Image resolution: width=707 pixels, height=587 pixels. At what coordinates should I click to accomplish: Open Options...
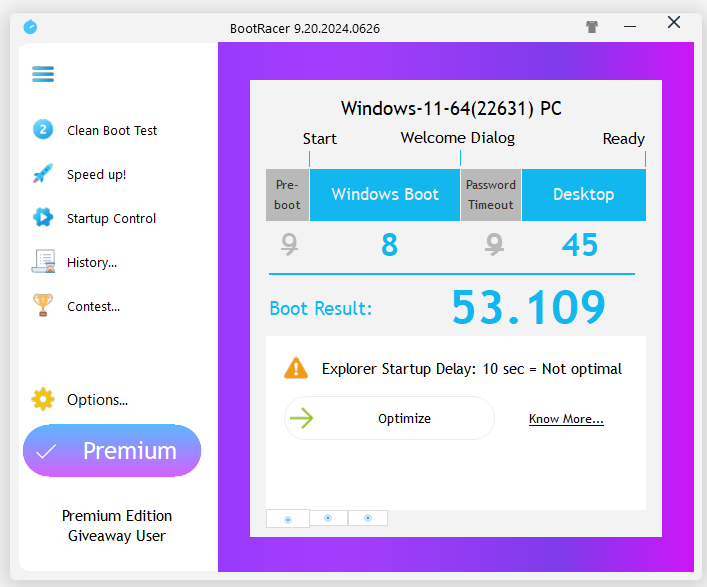[x=97, y=400]
